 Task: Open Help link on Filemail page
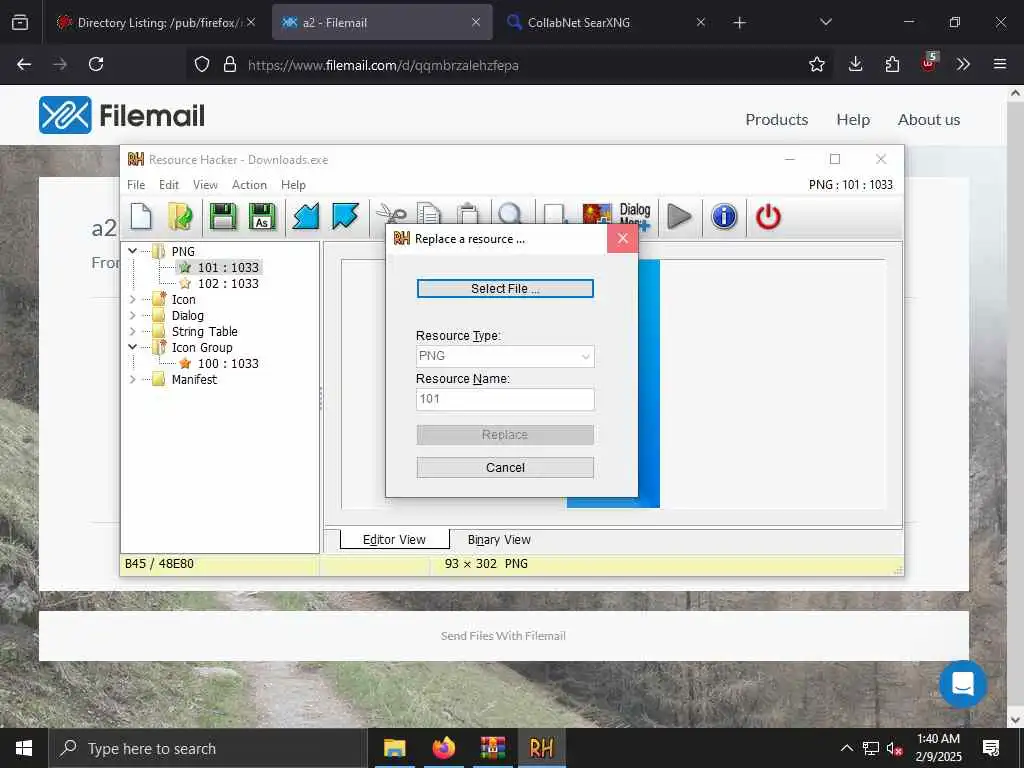click(x=853, y=120)
